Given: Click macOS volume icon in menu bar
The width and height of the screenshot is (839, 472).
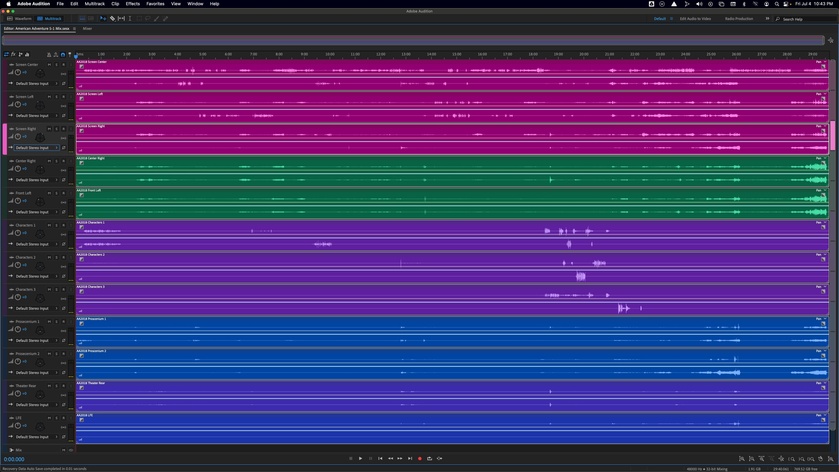Looking at the screenshot, I should tap(699, 4).
